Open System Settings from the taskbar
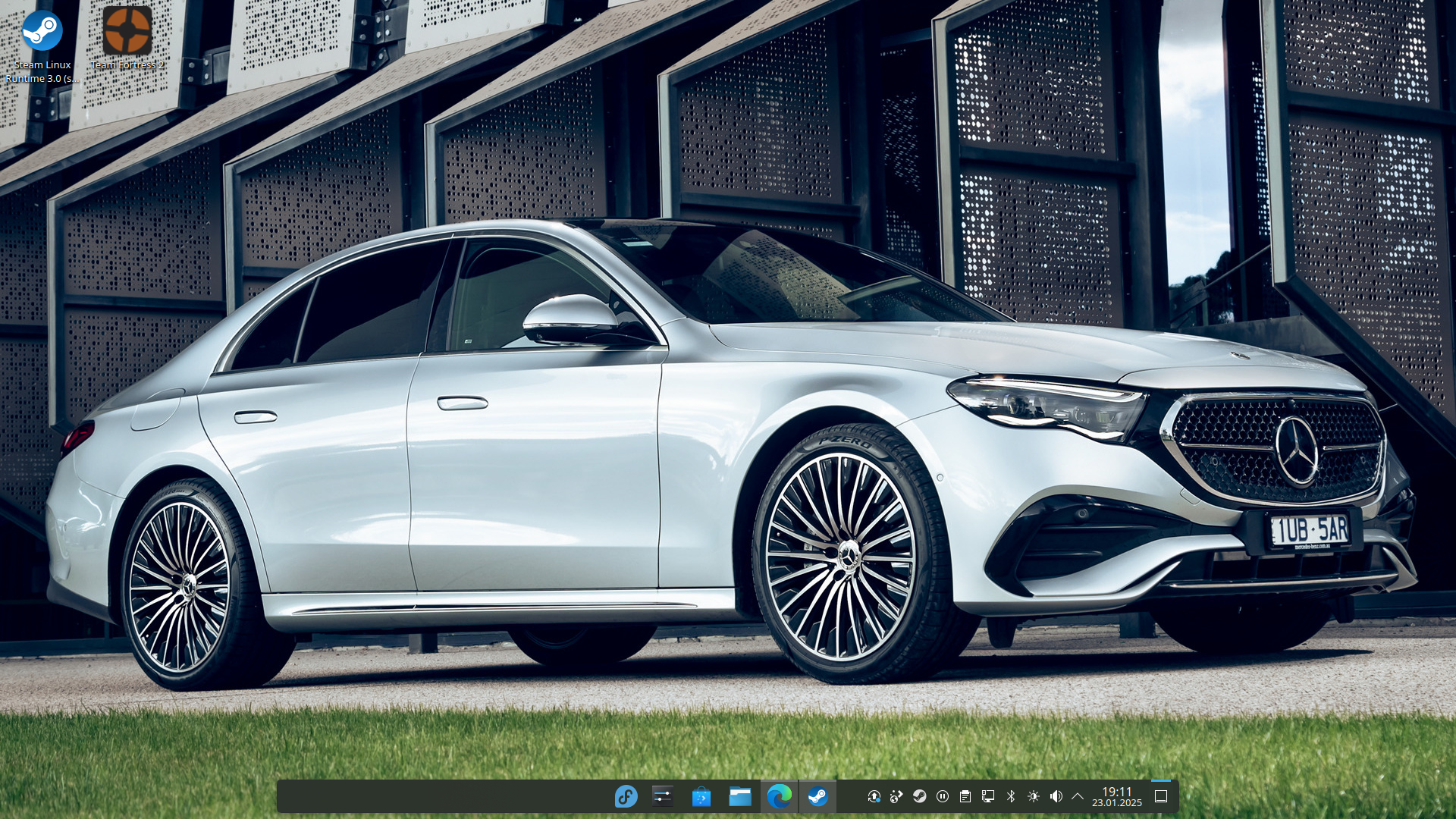The image size is (1456, 819). pyautogui.click(x=663, y=796)
